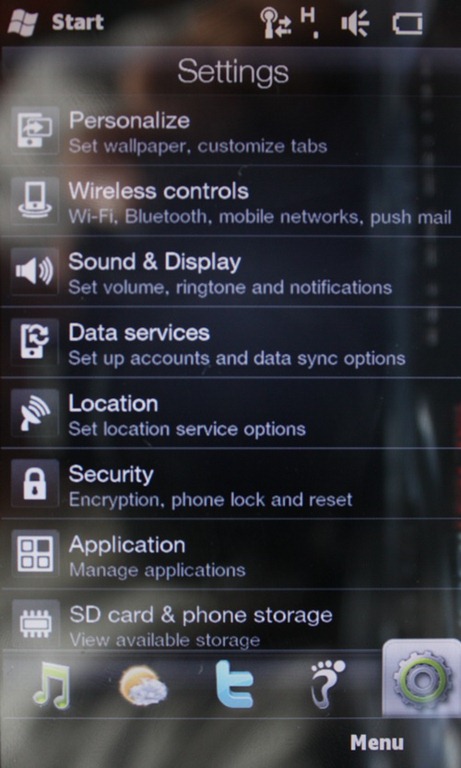
Task: Select the Settings gear tab
Action: click(x=421, y=679)
